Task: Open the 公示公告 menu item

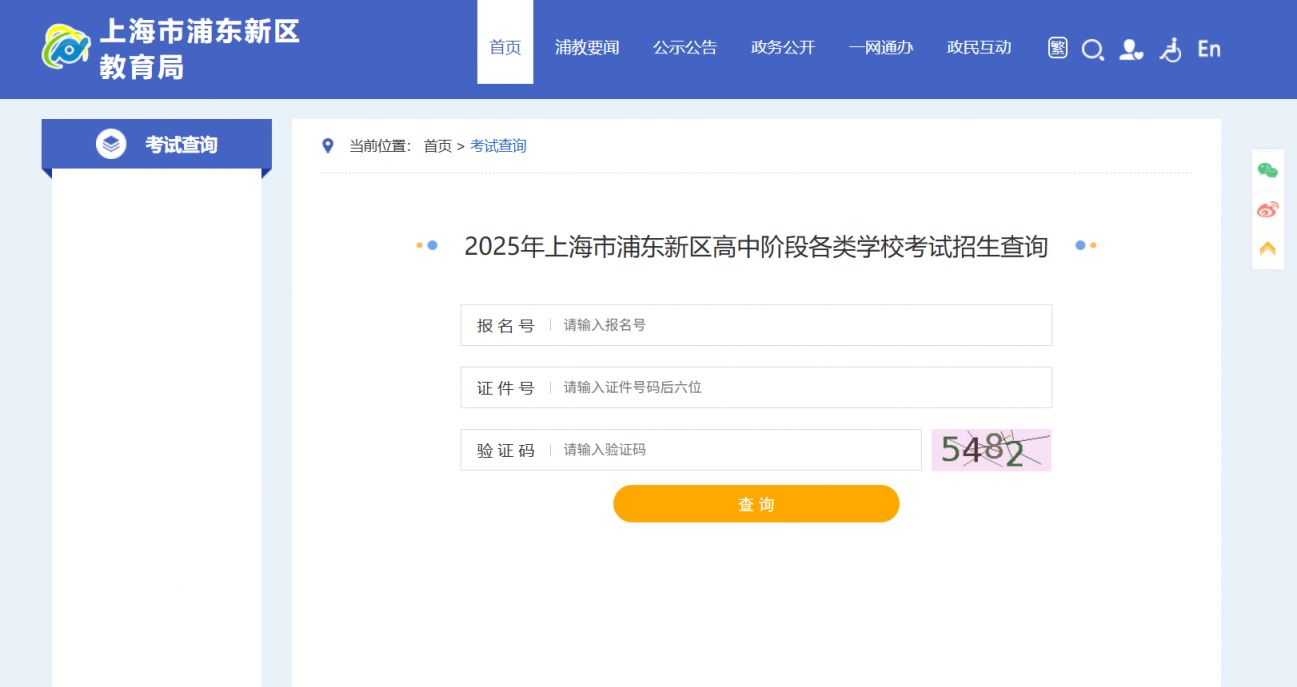Action: click(687, 47)
